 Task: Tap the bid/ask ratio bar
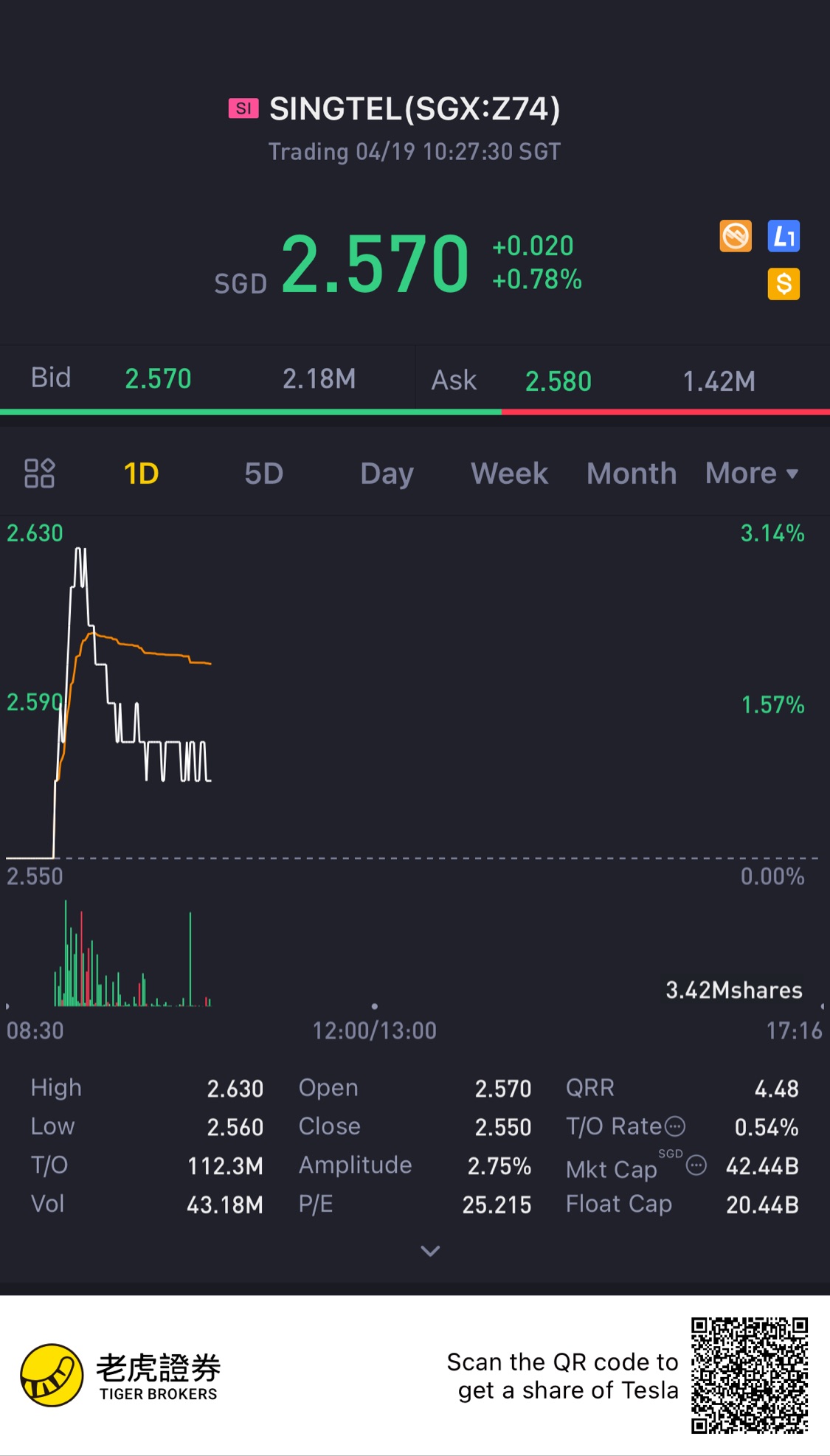[x=415, y=412]
